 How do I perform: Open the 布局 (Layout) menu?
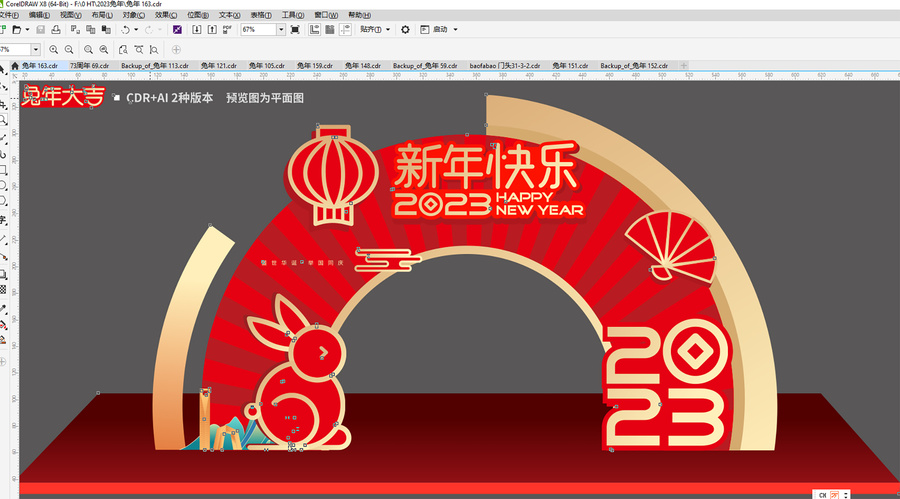102,15
